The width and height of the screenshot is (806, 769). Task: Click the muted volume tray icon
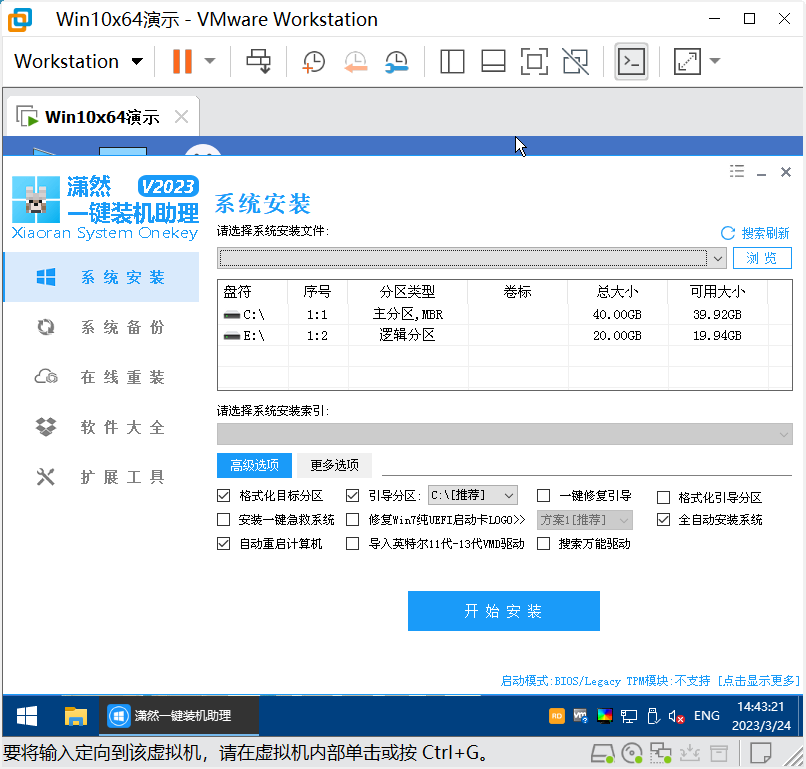pyautogui.click(x=676, y=716)
